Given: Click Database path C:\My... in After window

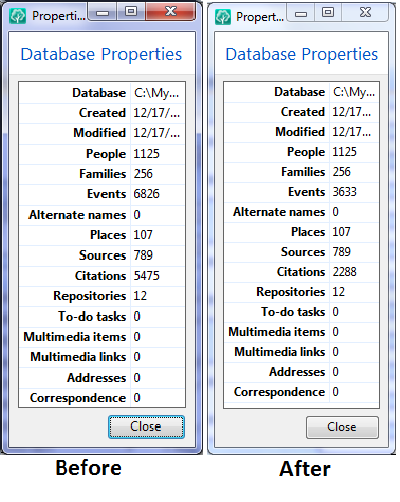Looking at the screenshot, I should click(x=354, y=92).
